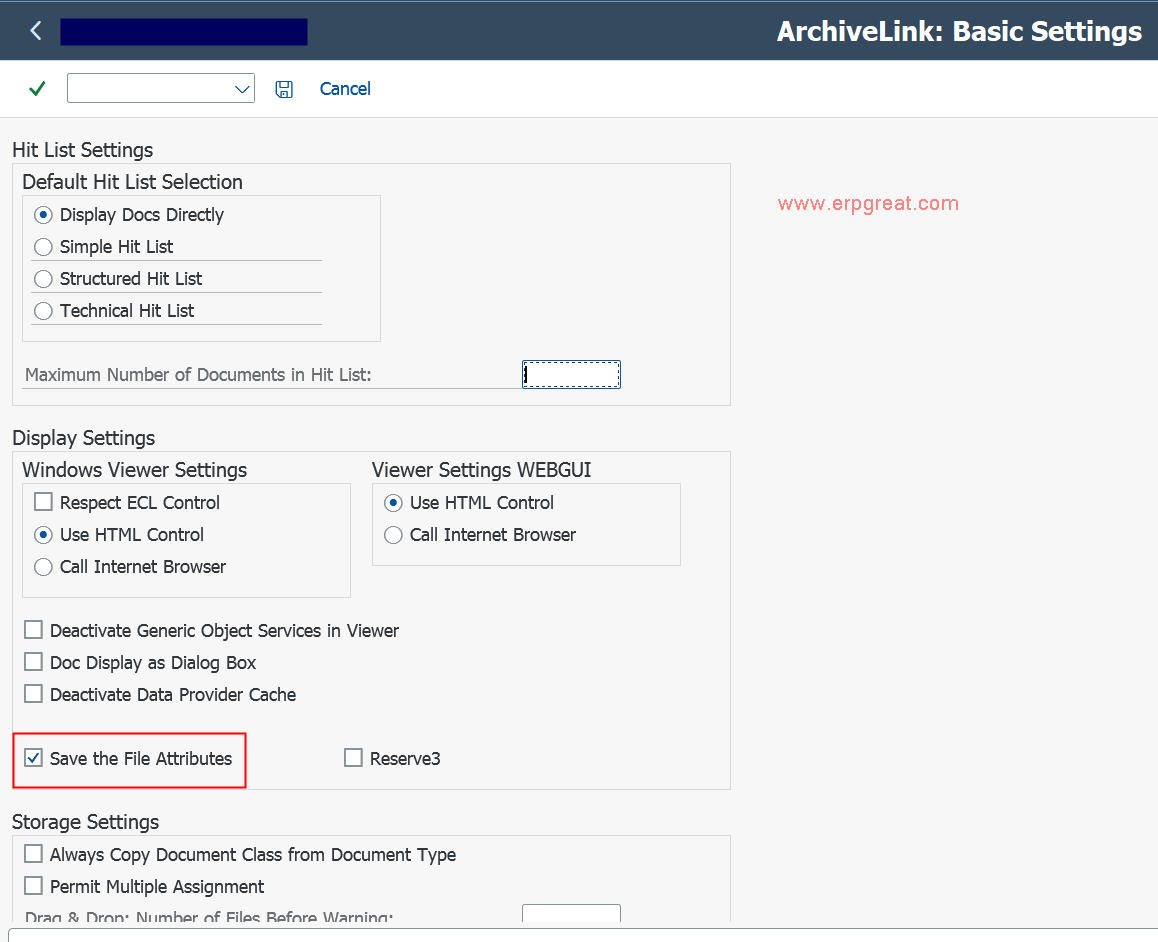Screen dimensions: 1158x942
Task: Select Structured Hit List option
Action: pyautogui.click(x=43, y=279)
